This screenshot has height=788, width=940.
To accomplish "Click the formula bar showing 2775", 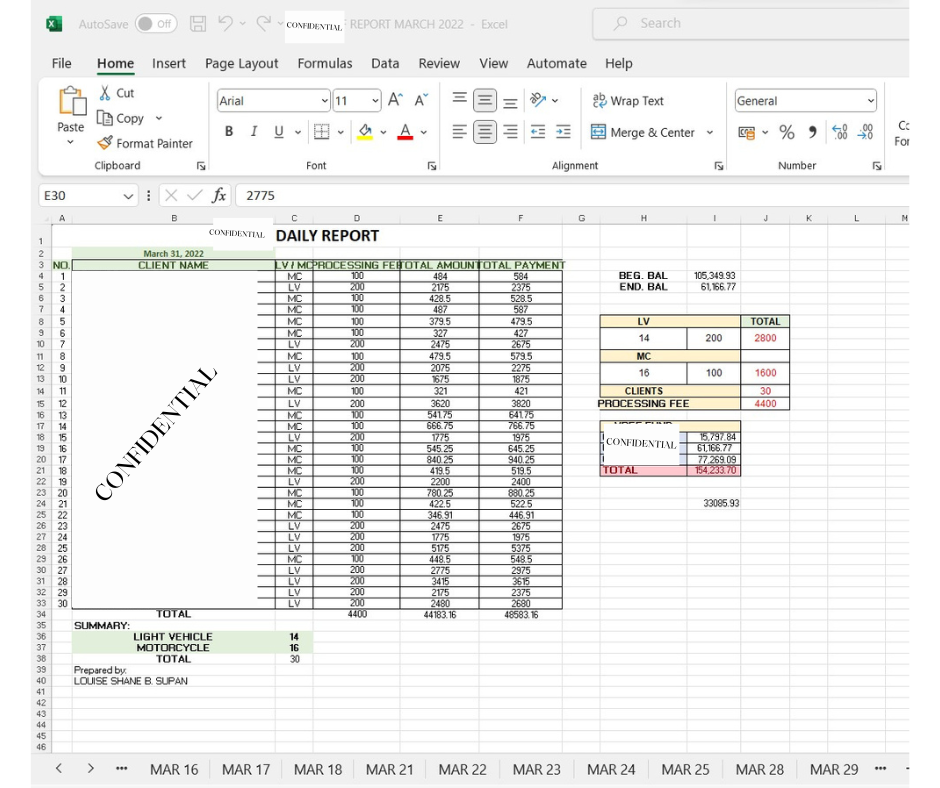I will [573, 196].
